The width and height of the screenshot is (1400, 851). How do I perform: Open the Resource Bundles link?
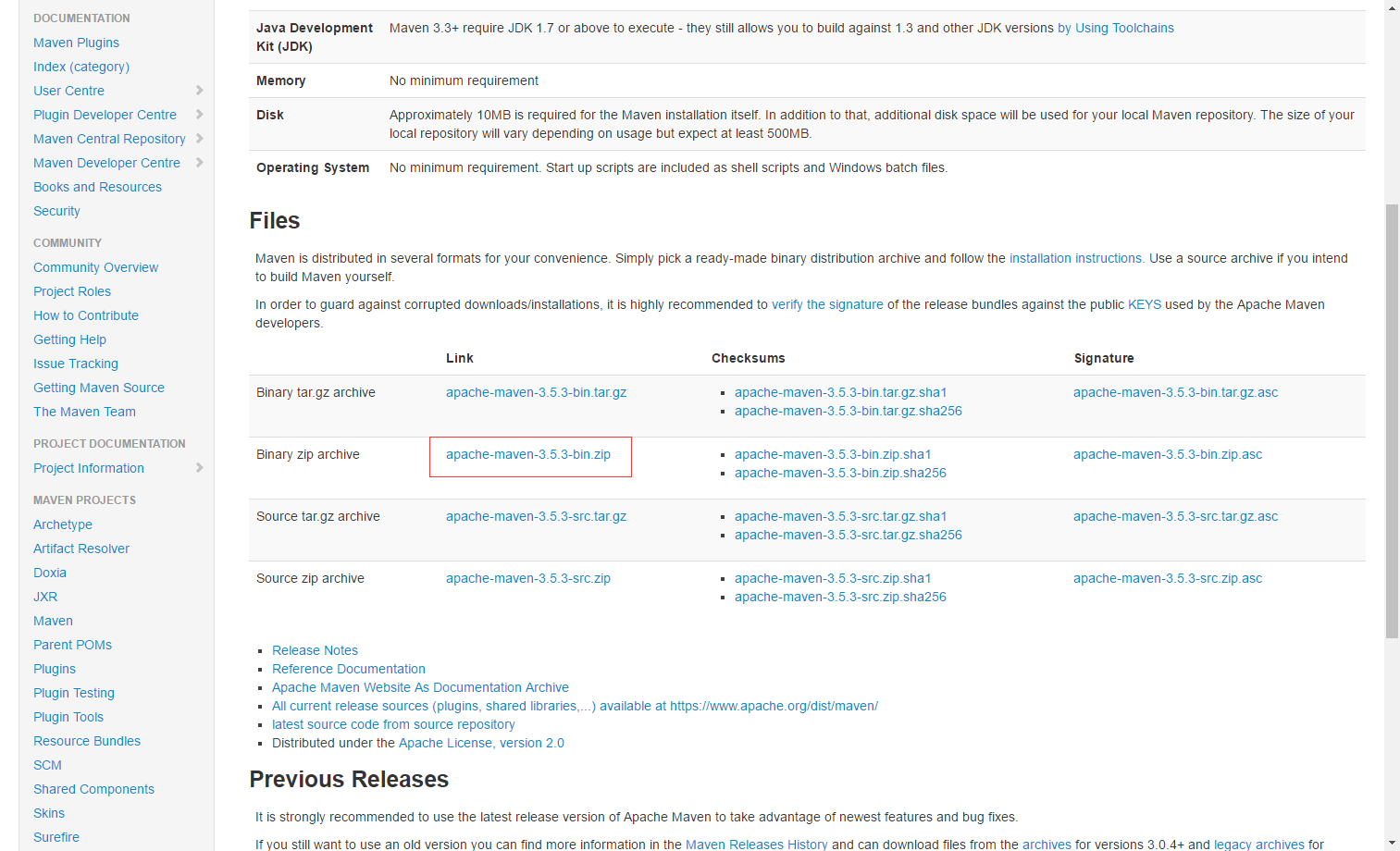click(x=87, y=741)
